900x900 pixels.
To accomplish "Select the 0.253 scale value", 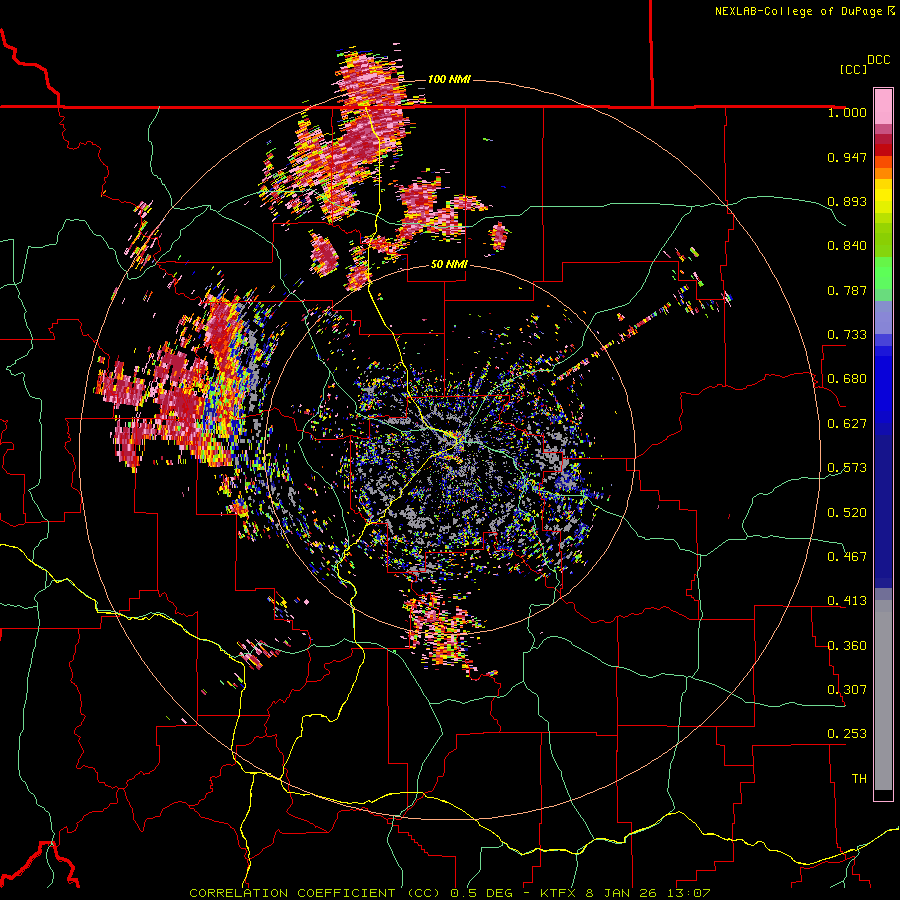I will (847, 734).
